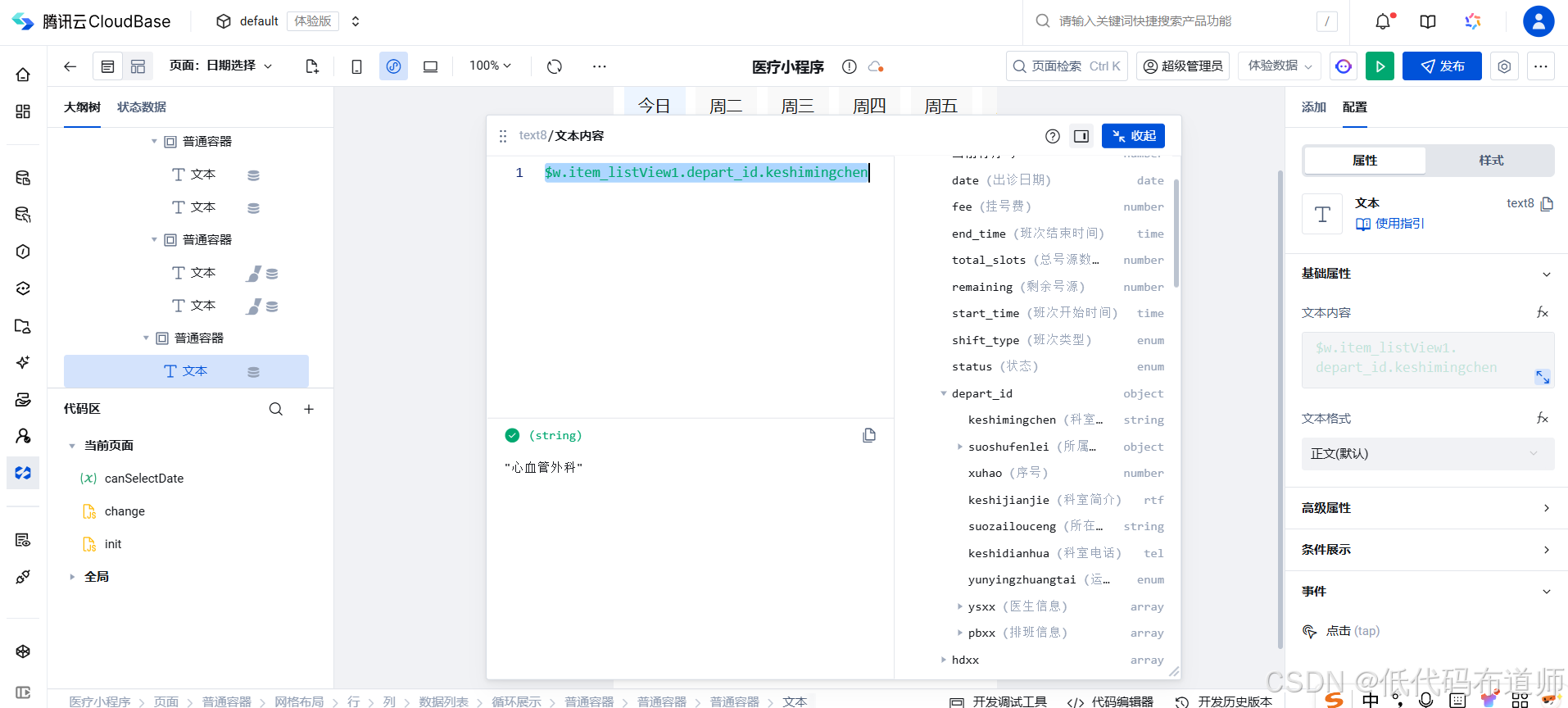Open documentation book icon in header
This screenshot has height=708, width=1568.
1428,21
